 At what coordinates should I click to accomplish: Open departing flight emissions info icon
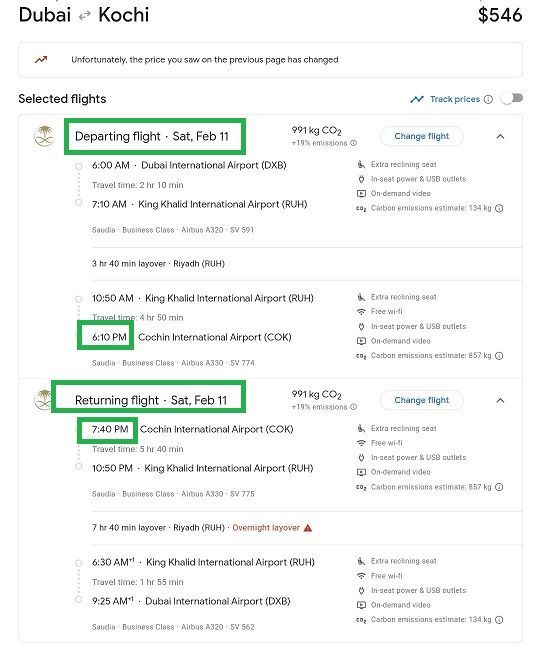(x=353, y=143)
